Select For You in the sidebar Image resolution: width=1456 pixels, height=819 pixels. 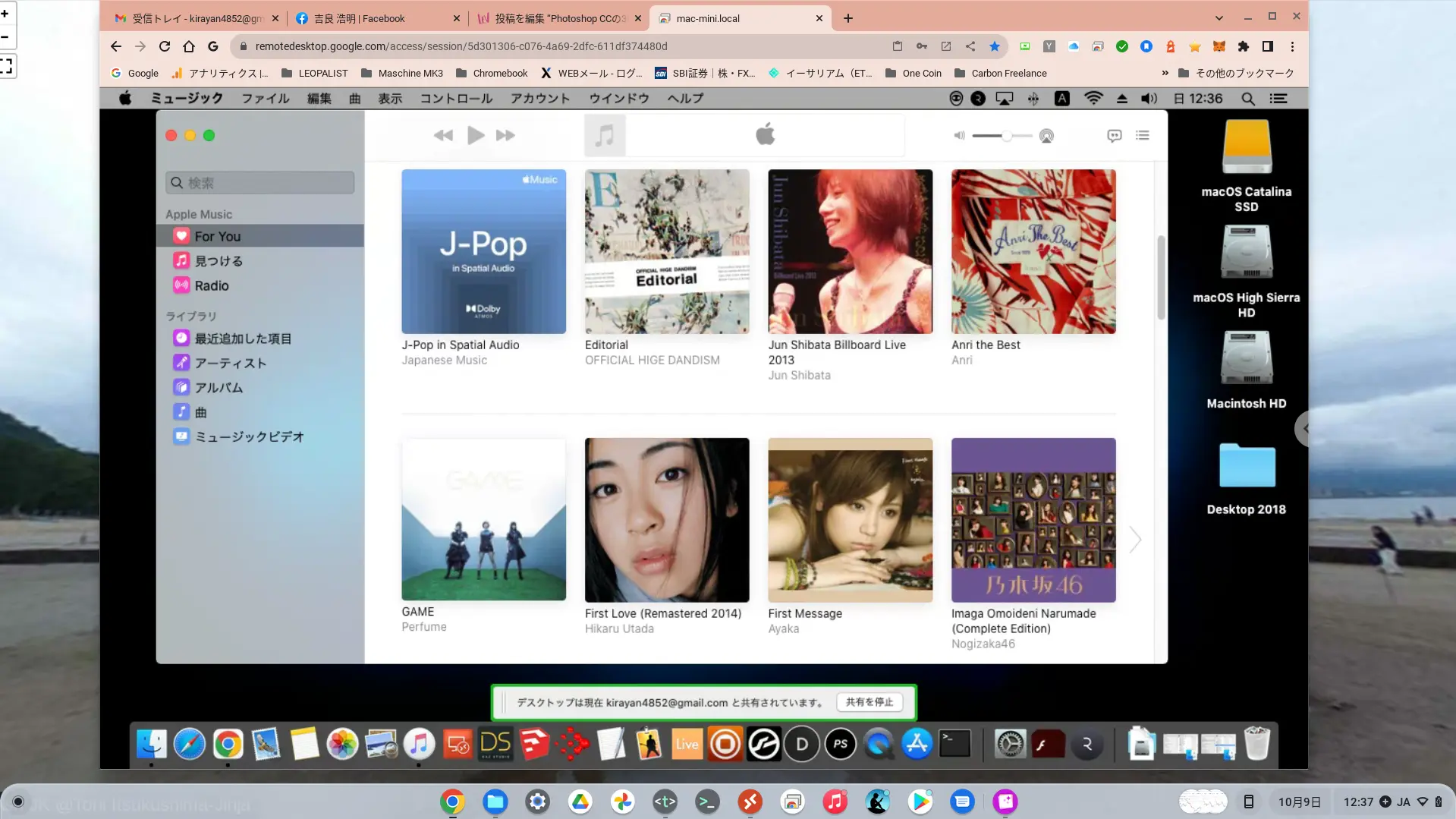(260, 236)
